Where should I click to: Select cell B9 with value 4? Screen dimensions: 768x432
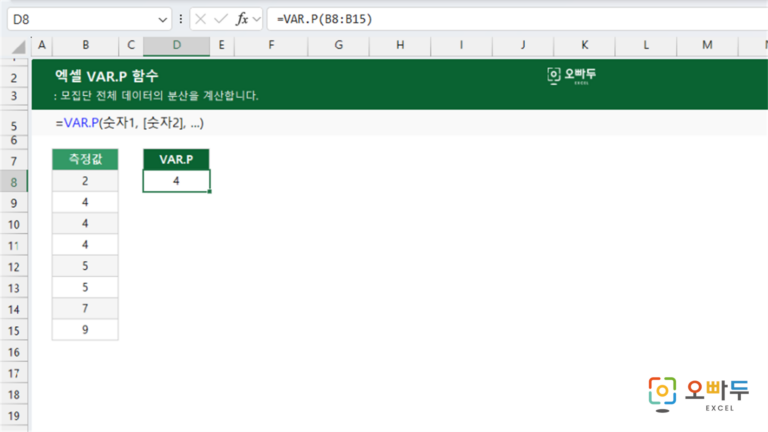pos(85,202)
